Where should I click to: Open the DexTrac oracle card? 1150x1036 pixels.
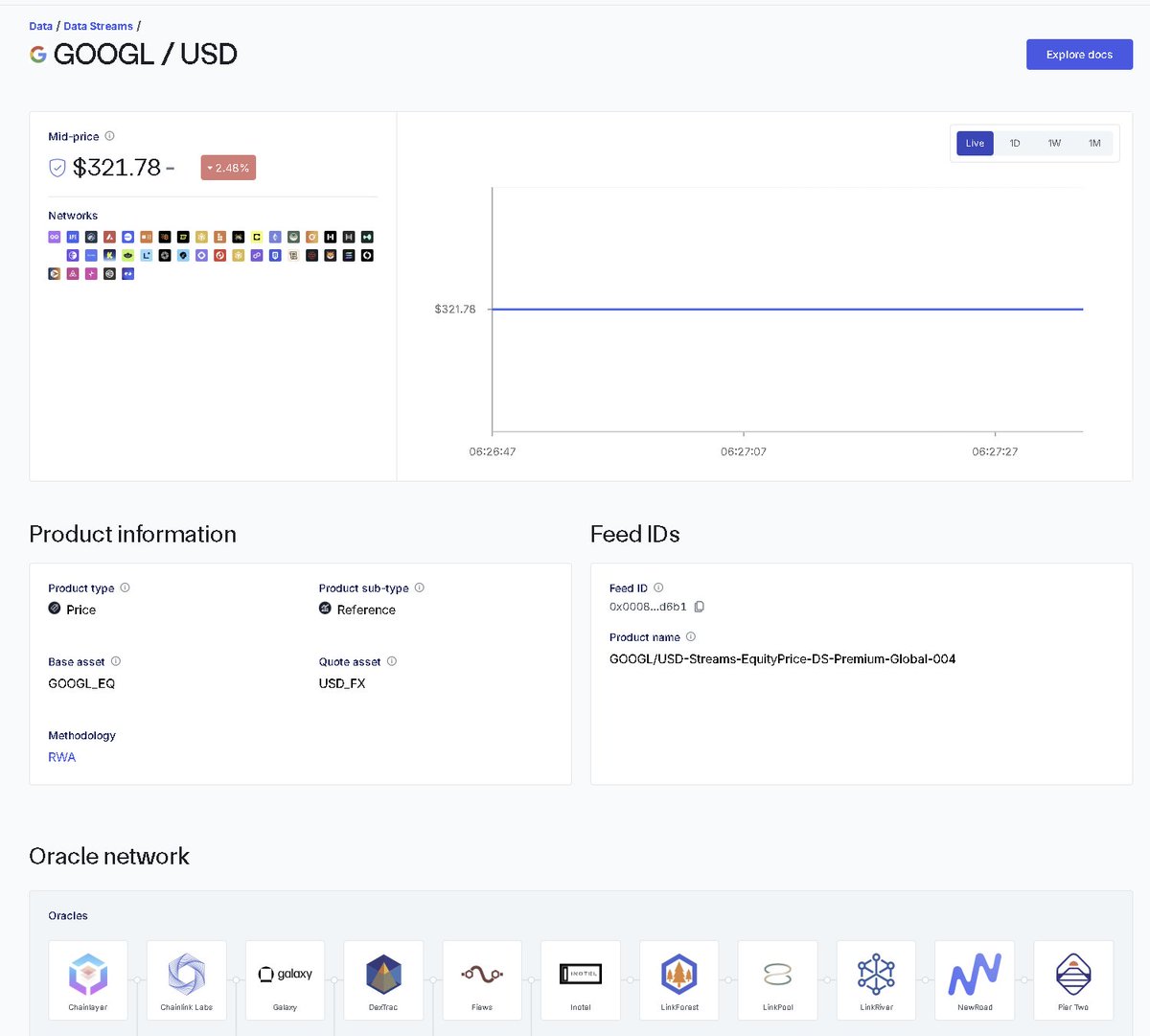click(383, 979)
